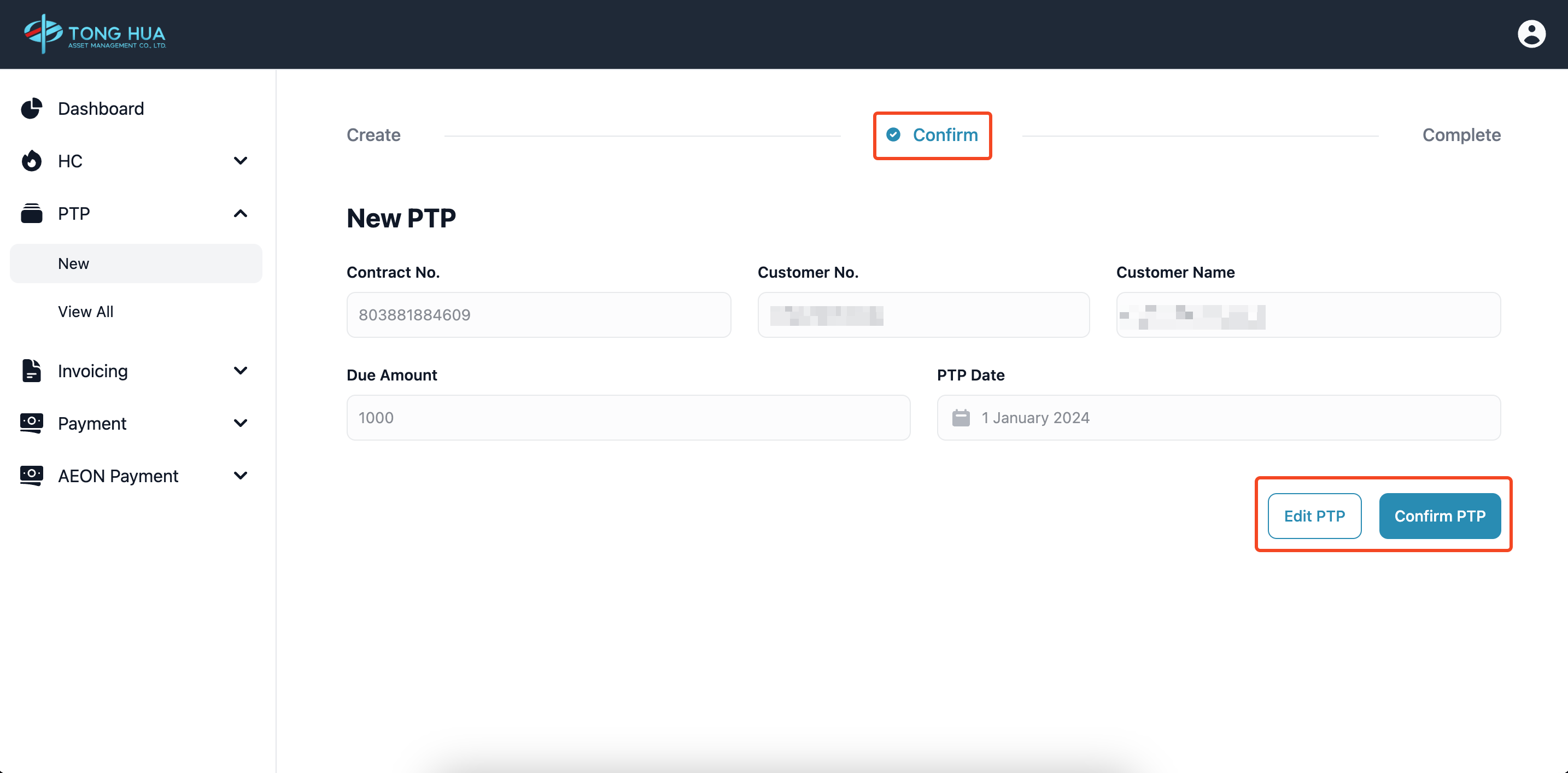Click the Confirm PTP button

[1440, 516]
